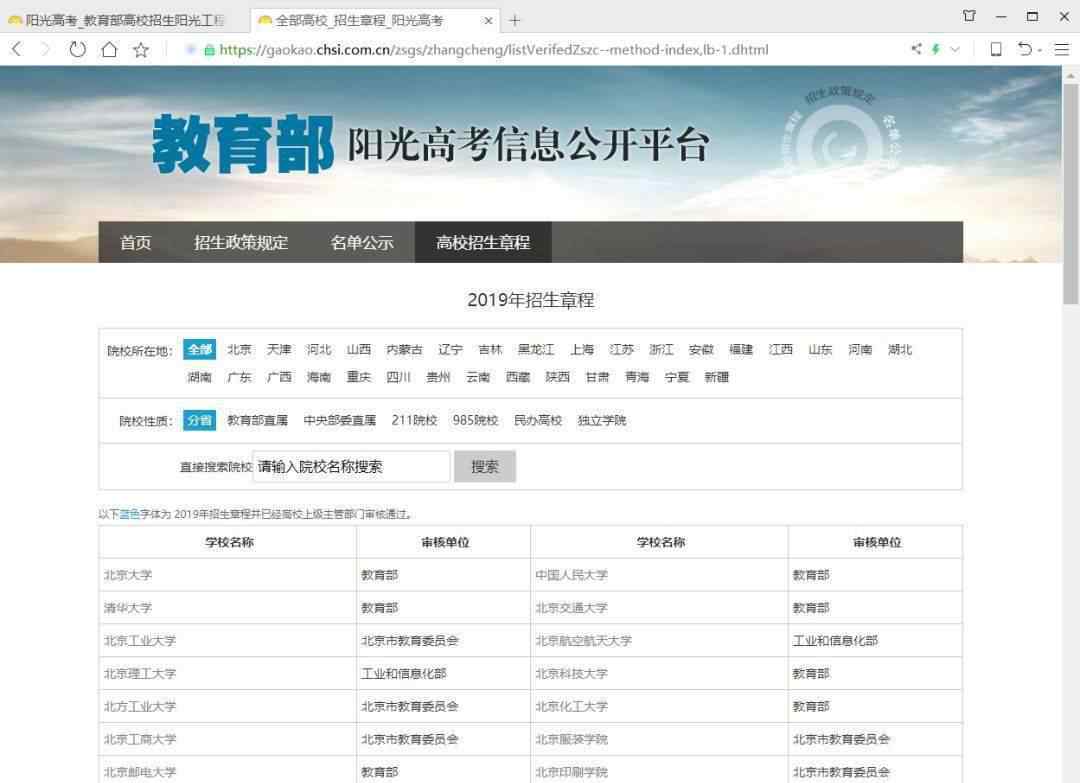Screen dimensions: 1080x783
Task: Open 北京印刷学院 admission charter
Action: pyautogui.click(x=571, y=772)
